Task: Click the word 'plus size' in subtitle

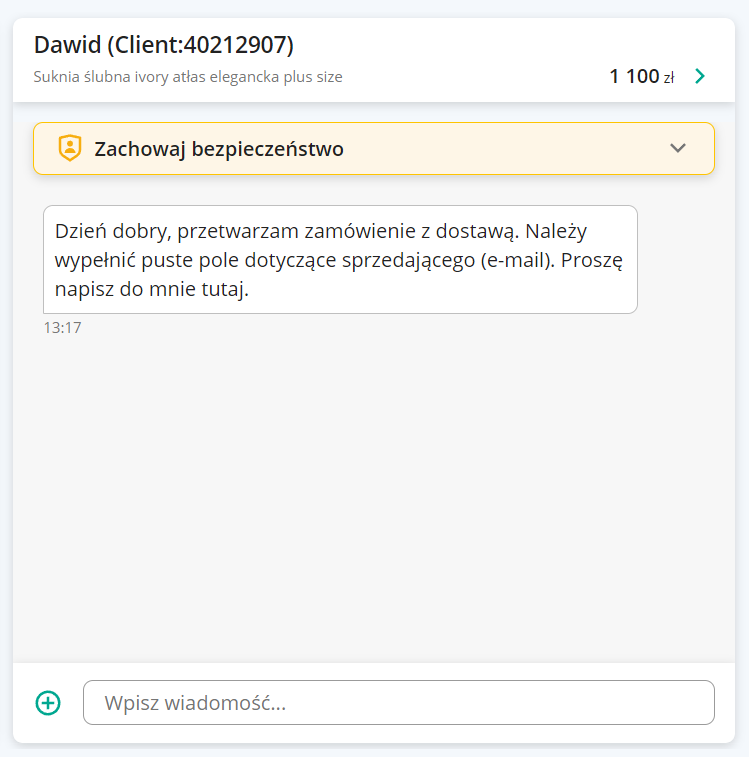Action: click(x=313, y=77)
